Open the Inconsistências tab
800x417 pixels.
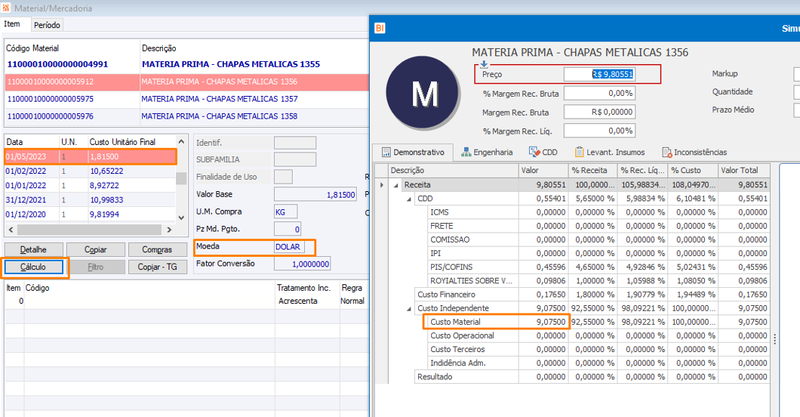click(x=694, y=152)
